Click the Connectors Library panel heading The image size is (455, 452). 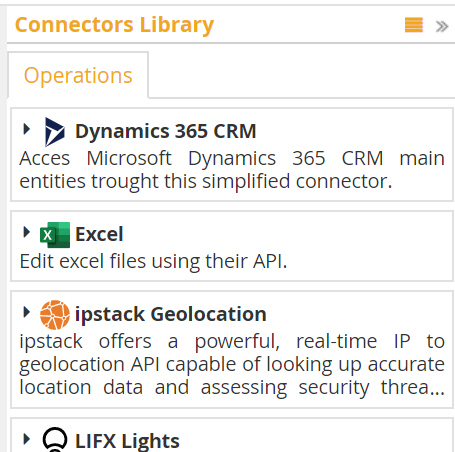coord(114,25)
